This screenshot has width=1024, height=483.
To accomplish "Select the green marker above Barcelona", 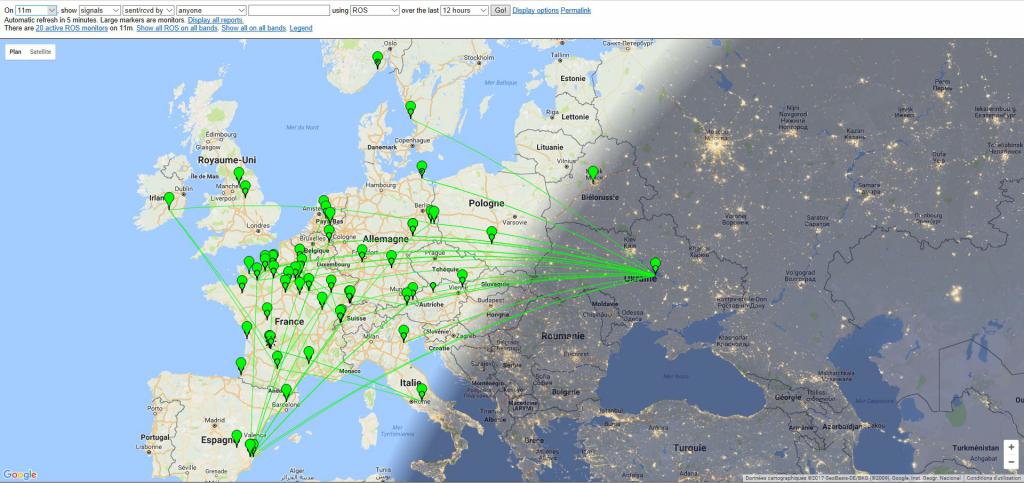I will [x=286, y=391].
